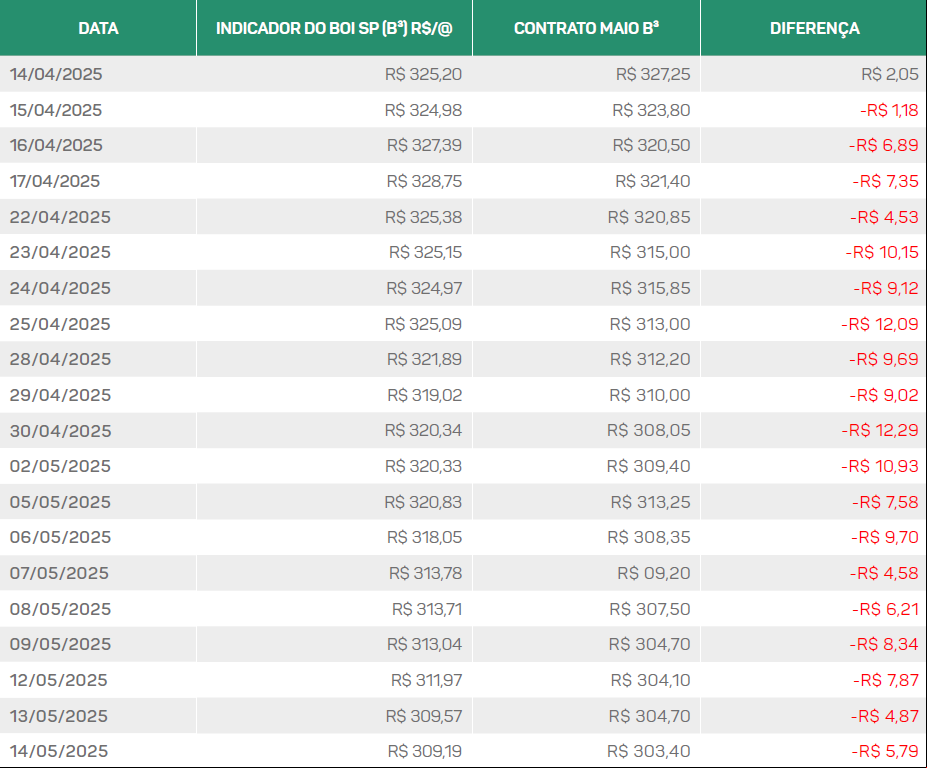Select the R$ 312,20 contract value
927x768 pixels.
[x=650, y=359]
